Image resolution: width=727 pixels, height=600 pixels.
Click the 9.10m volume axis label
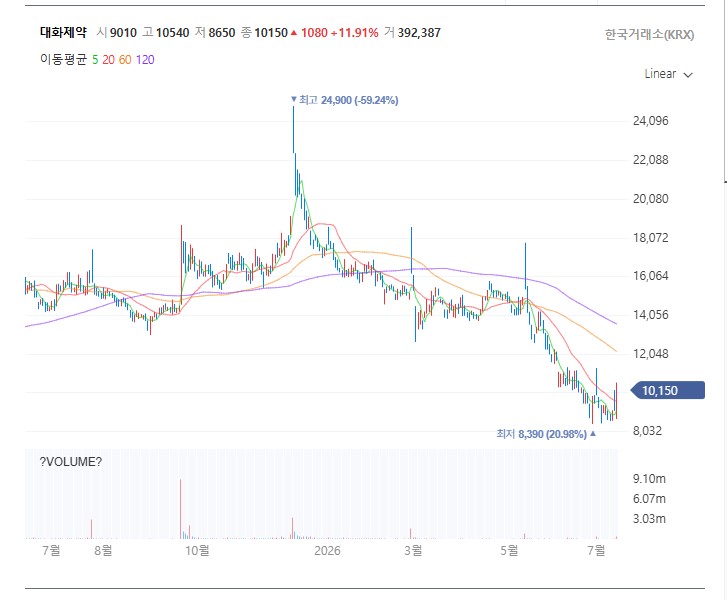(649, 479)
